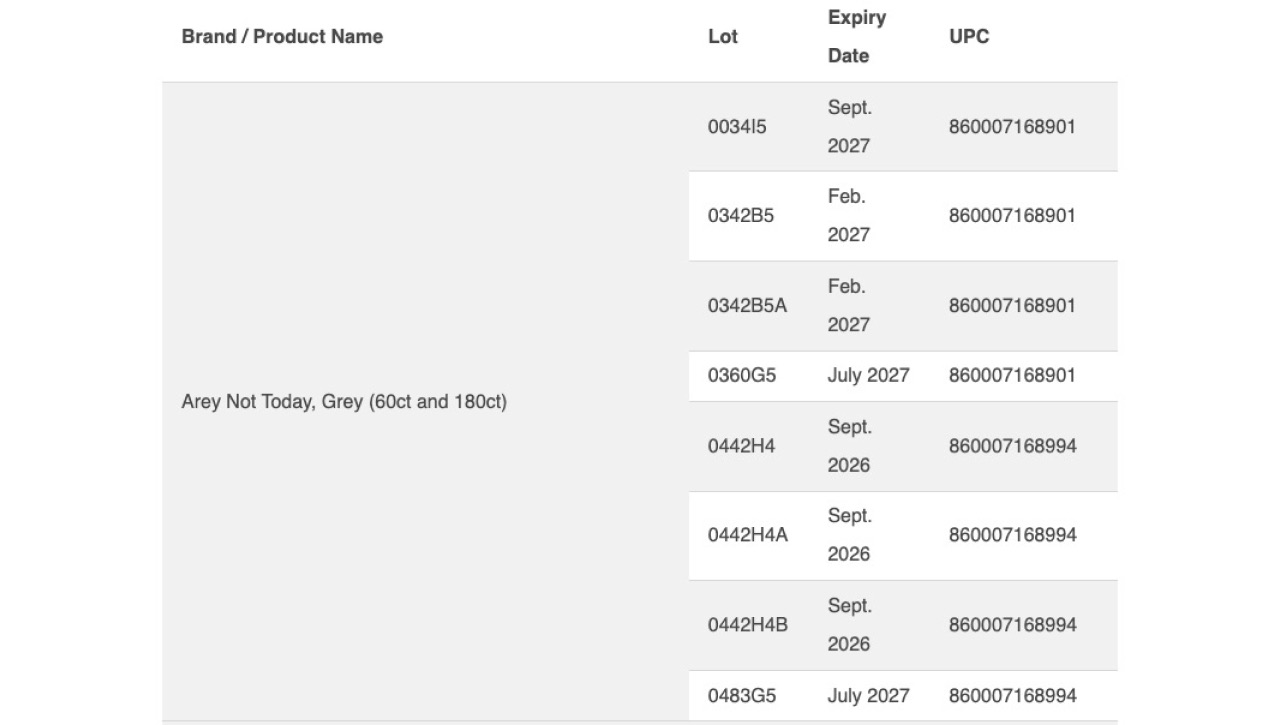Screen dimensions: 1280x725
Task: Click the July 2027 expiry for lot 0360G5
Action: click(x=868, y=376)
